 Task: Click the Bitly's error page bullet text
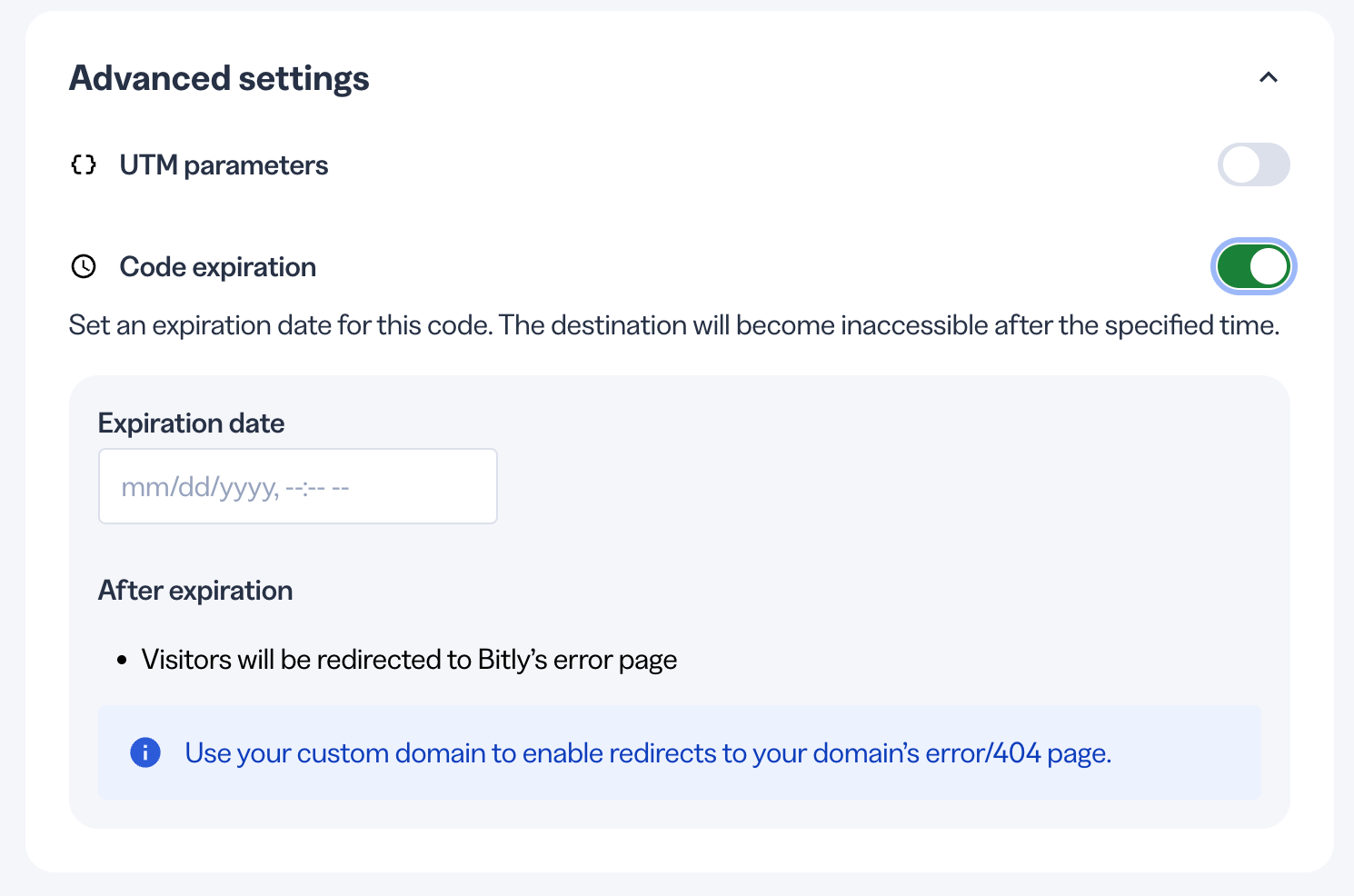409,660
